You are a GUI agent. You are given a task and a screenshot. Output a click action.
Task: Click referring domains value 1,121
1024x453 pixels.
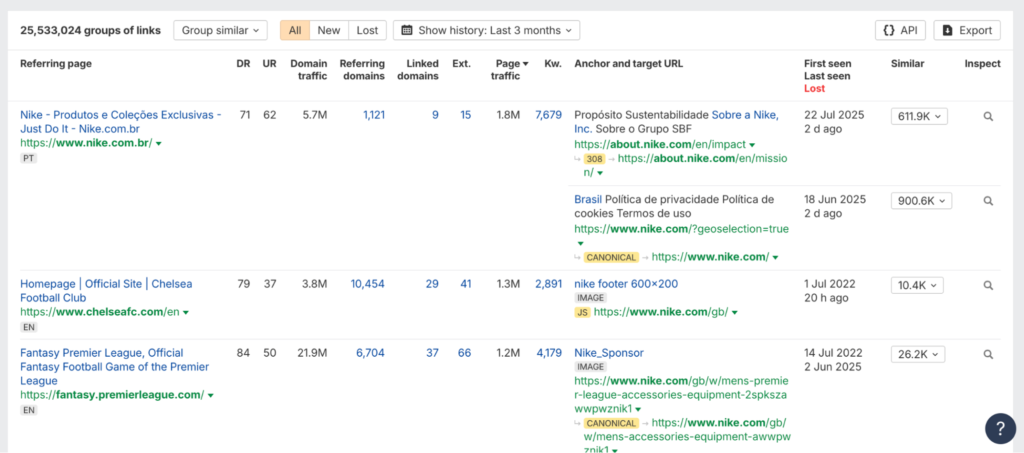tap(374, 115)
